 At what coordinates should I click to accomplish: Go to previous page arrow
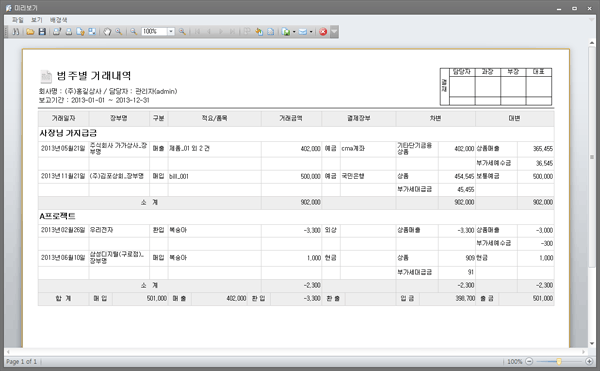209,32
